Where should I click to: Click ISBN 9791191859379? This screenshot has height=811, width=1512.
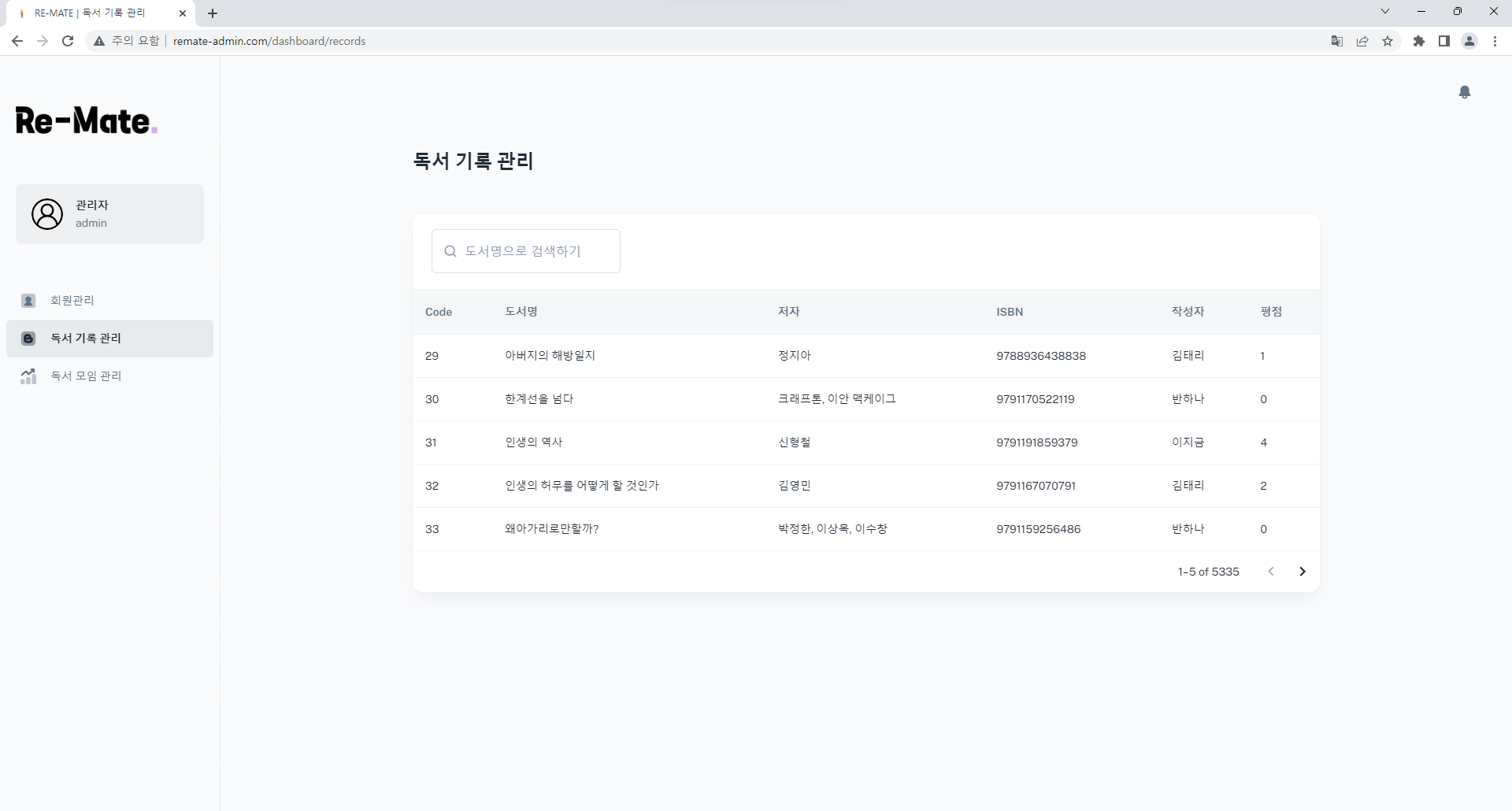pyautogui.click(x=1037, y=443)
